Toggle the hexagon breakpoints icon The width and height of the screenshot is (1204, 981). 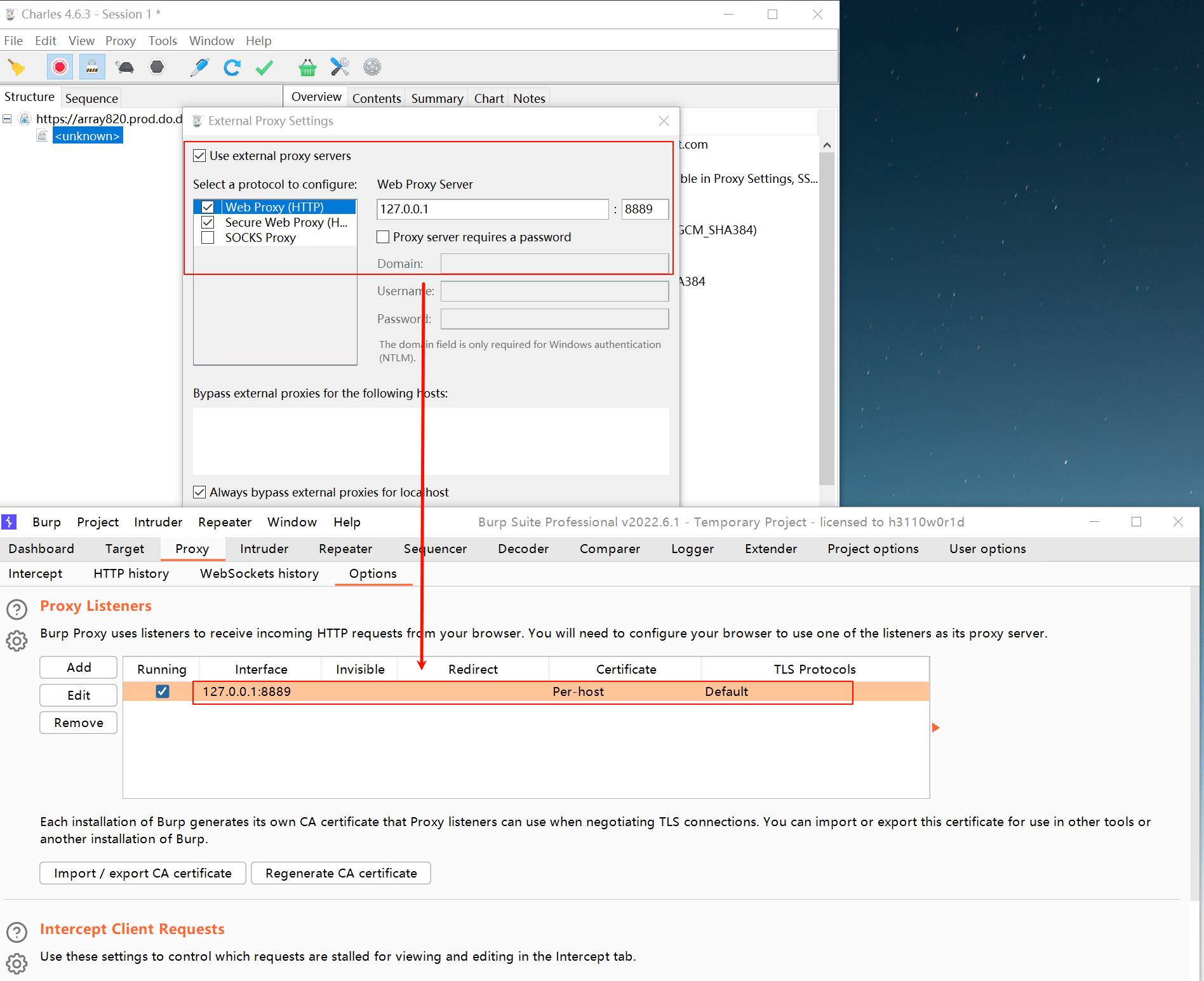[x=157, y=67]
